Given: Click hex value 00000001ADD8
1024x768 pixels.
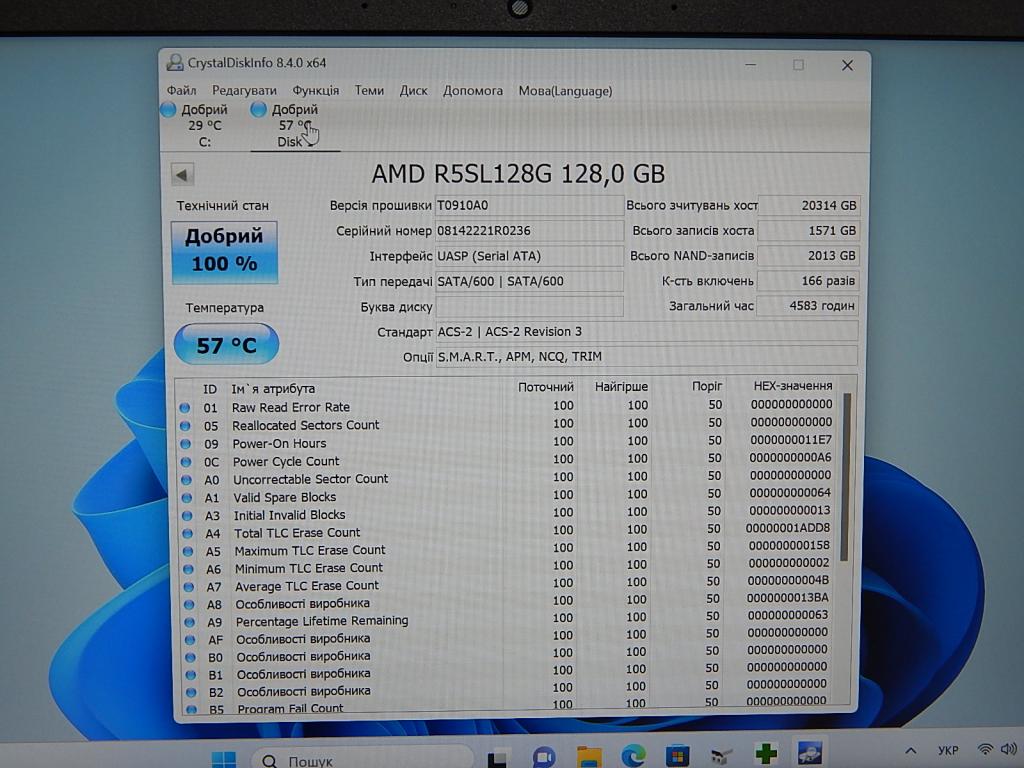Looking at the screenshot, I should tap(788, 528).
